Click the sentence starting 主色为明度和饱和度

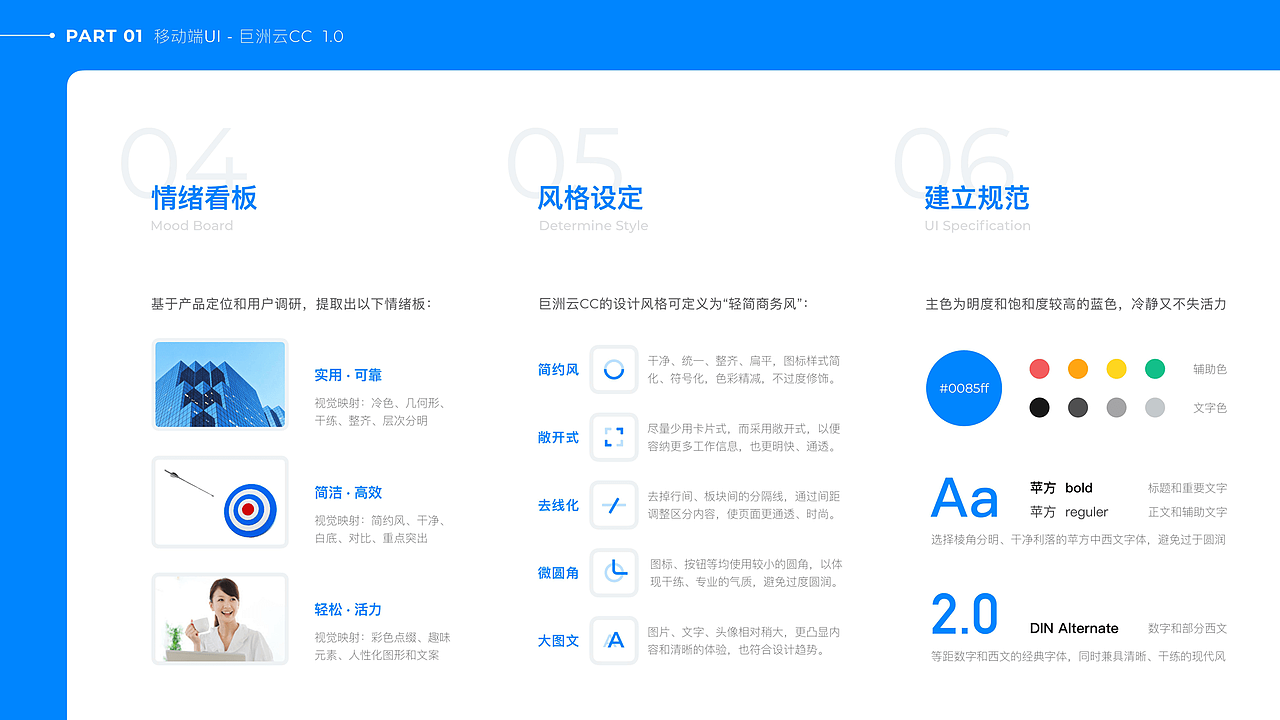click(1076, 303)
